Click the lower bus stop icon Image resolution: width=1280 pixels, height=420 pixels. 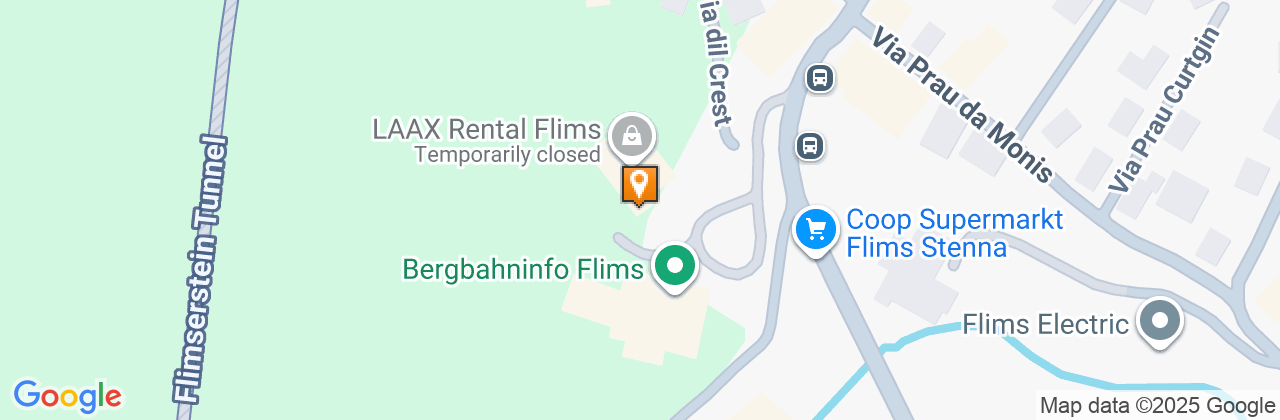pyautogui.click(x=809, y=147)
